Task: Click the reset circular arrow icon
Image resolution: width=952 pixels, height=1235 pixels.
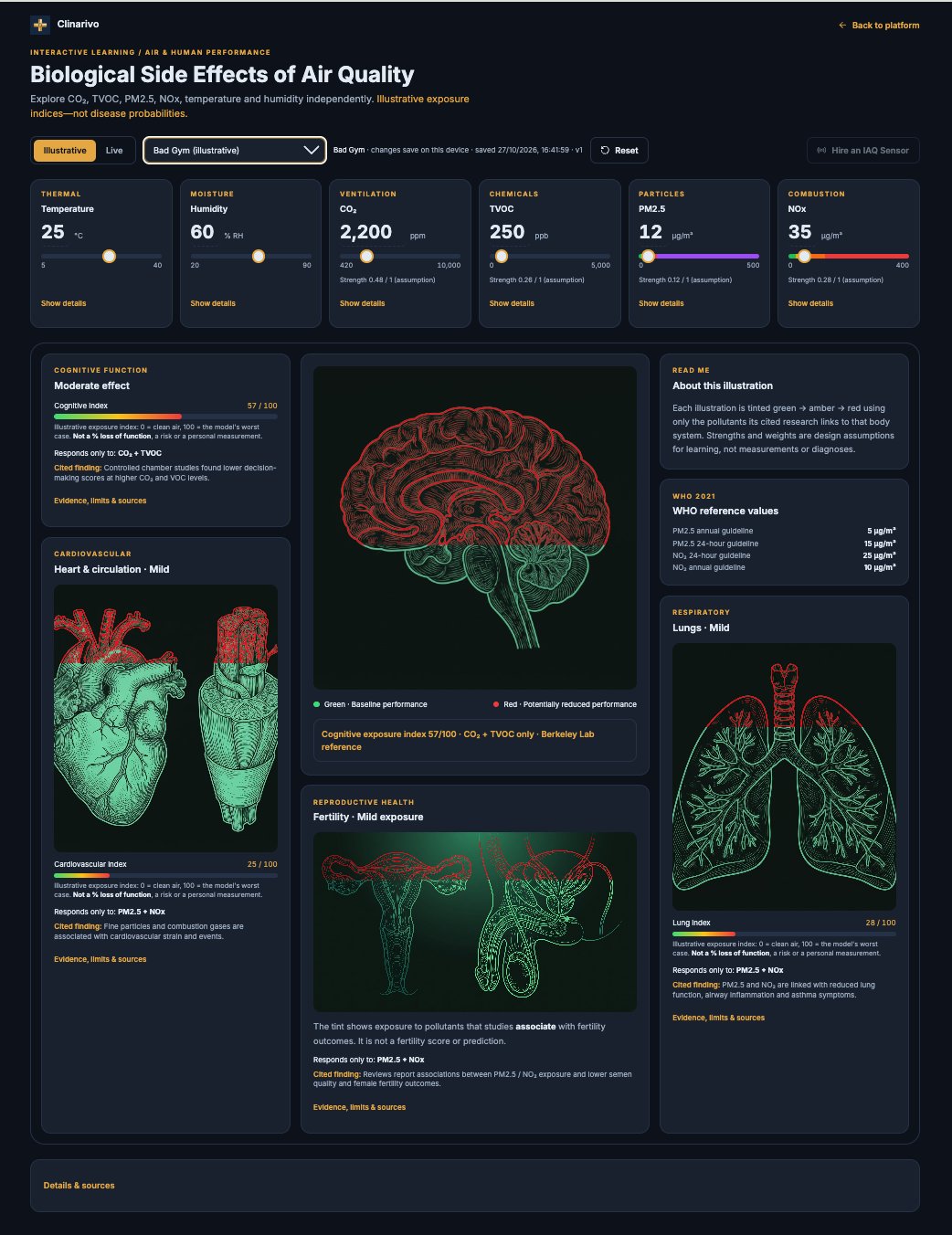Action: (605, 150)
